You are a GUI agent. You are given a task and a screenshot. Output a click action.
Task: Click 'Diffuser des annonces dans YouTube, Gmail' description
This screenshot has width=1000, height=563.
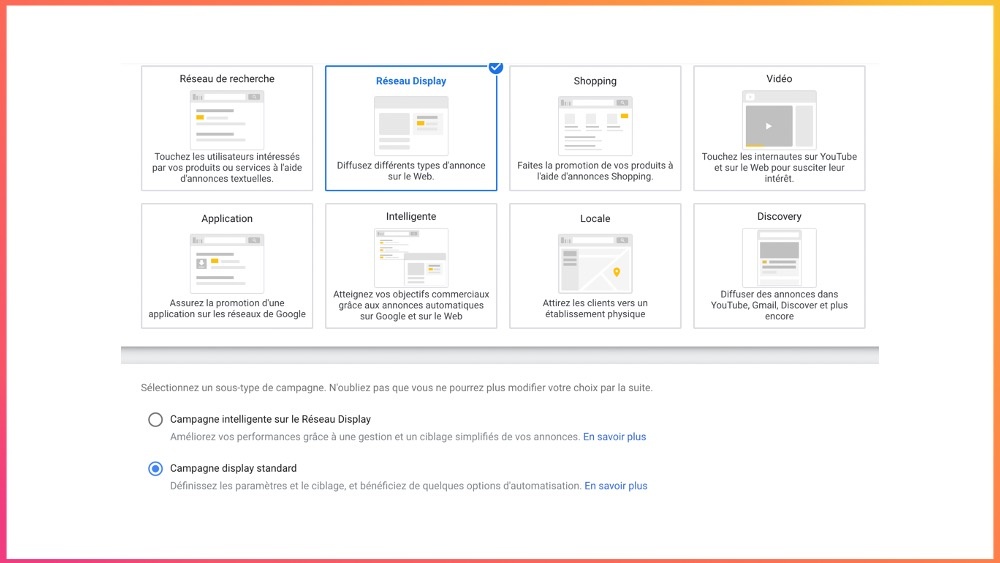pyautogui.click(x=779, y=305)
